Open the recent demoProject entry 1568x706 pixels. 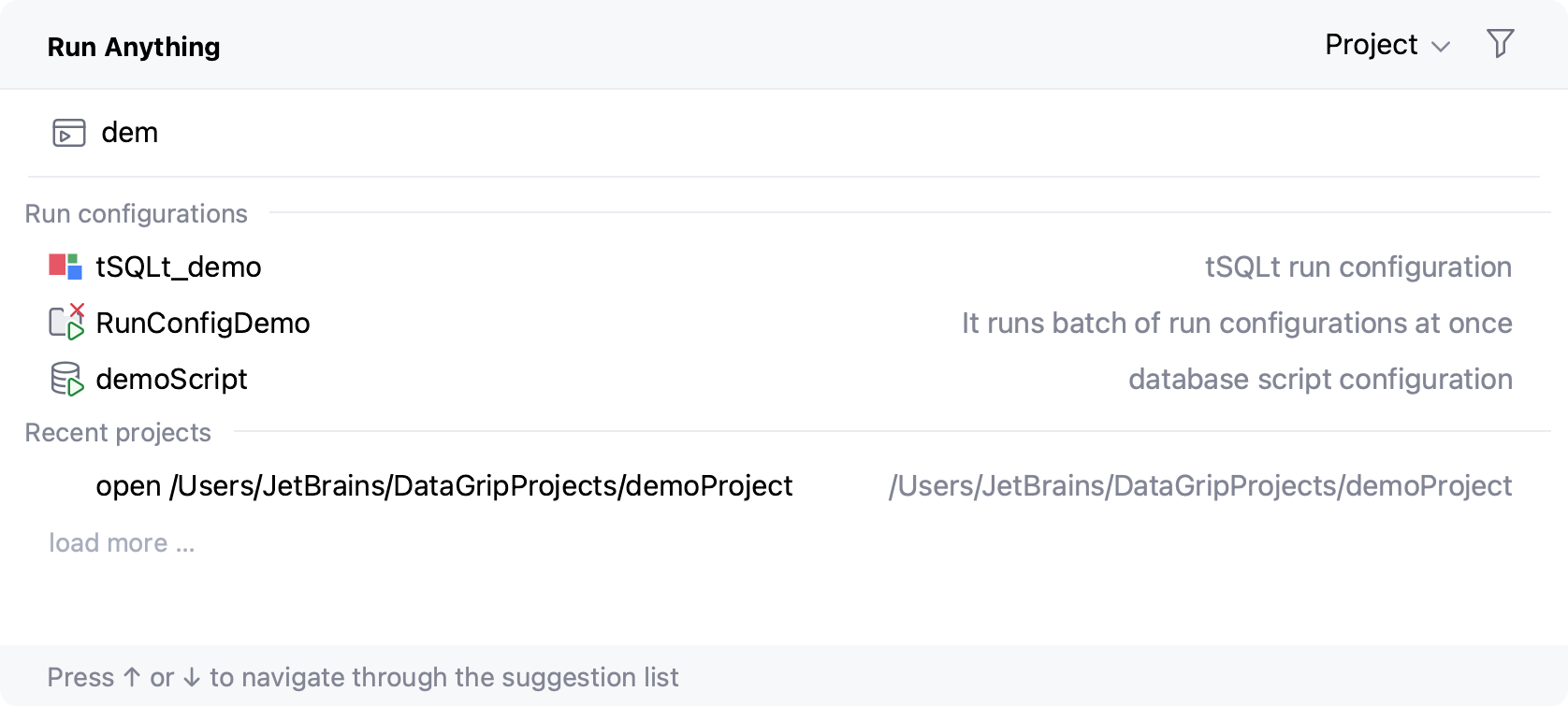click(444, 486)
